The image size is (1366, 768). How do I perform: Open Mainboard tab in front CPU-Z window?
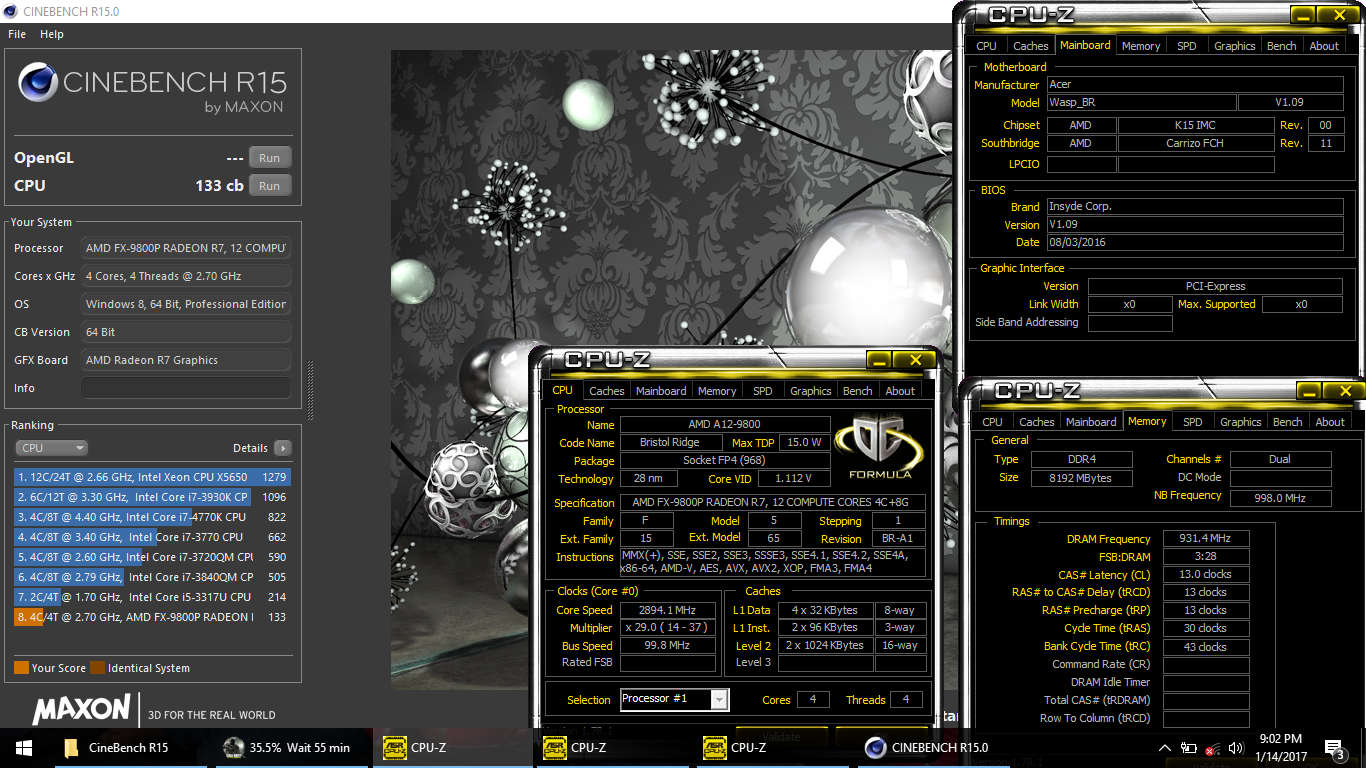pos(661,391)
